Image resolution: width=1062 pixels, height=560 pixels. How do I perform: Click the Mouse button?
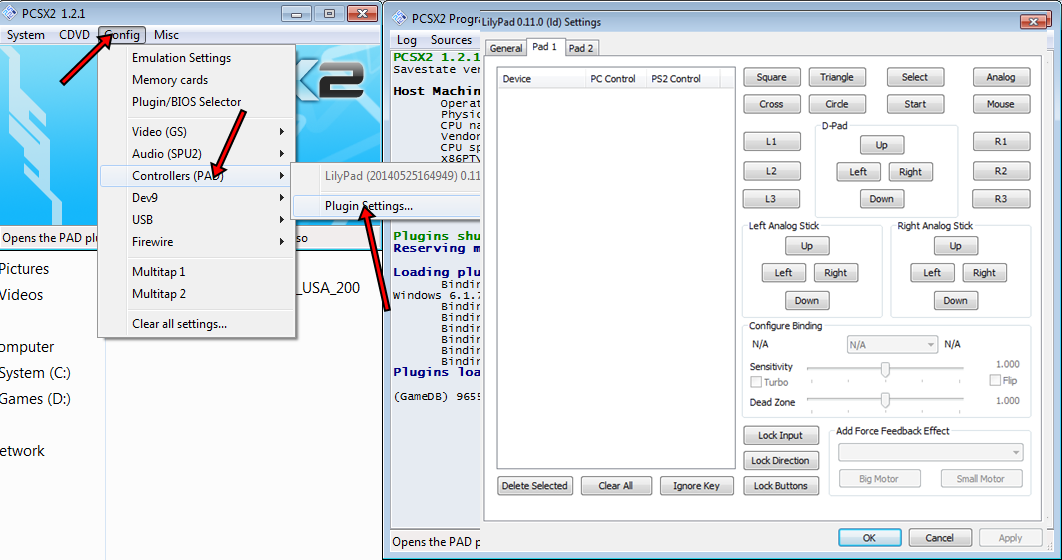tap(1001, 104)
